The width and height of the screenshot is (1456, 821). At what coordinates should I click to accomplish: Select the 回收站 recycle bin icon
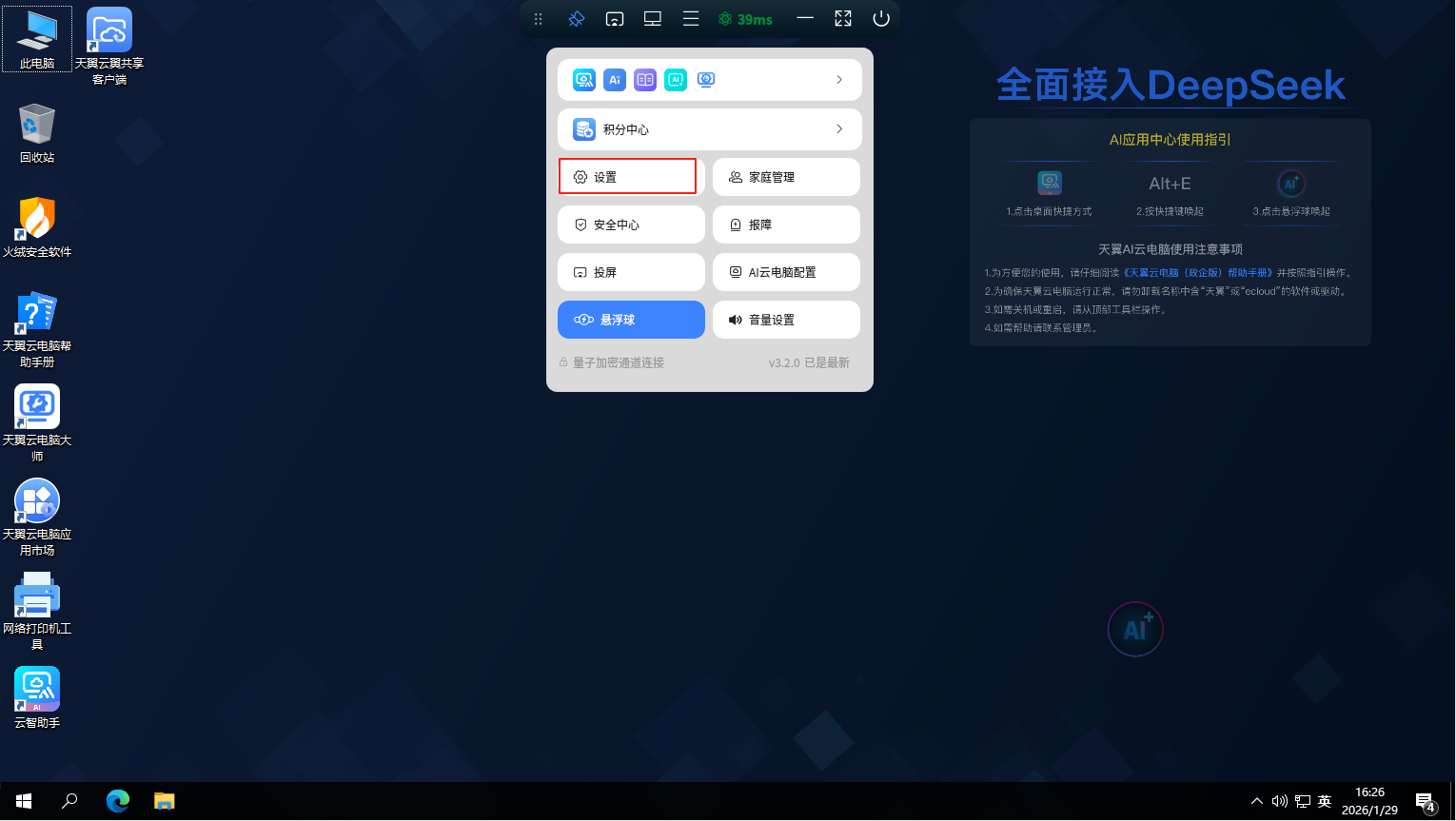(37, 133)
